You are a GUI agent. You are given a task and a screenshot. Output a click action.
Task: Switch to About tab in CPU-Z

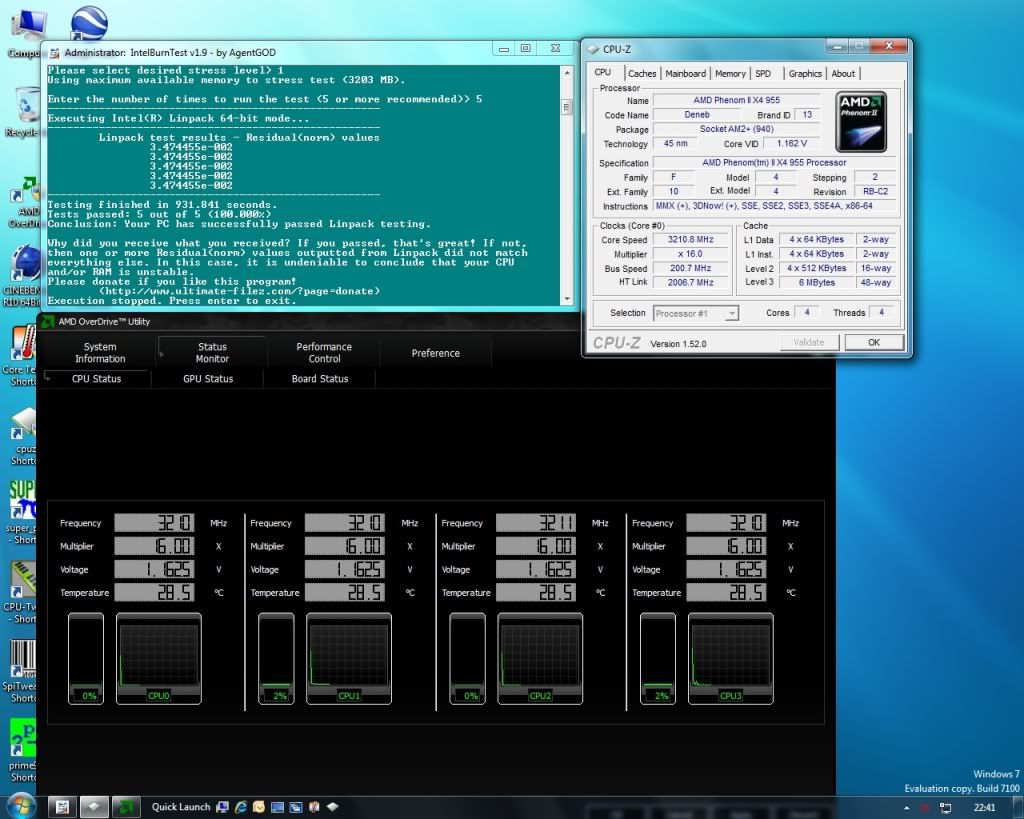pos(842,74)
